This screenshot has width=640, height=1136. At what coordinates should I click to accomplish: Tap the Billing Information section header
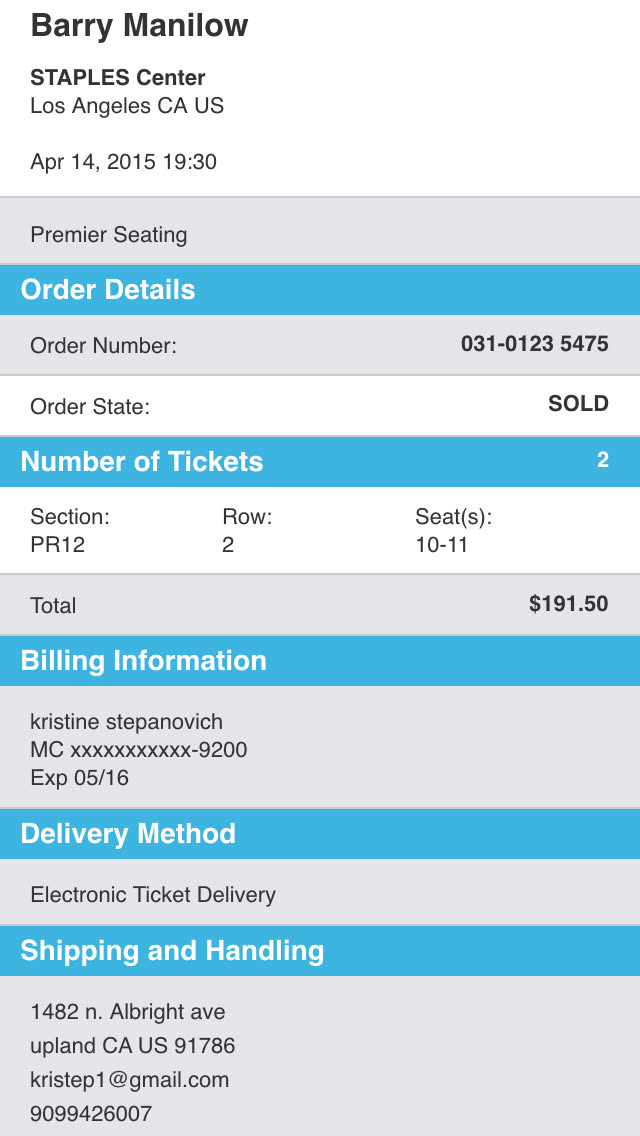[144, 661]
